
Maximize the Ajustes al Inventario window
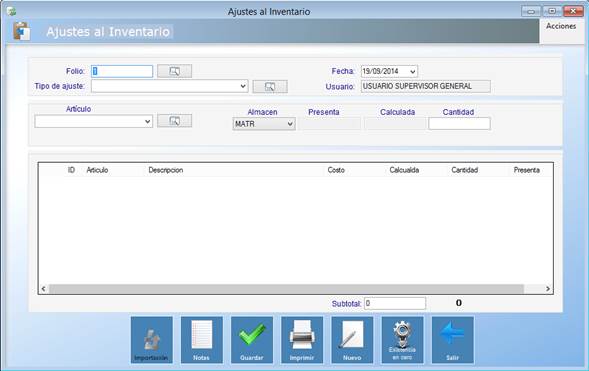click(x=552, y=11)
